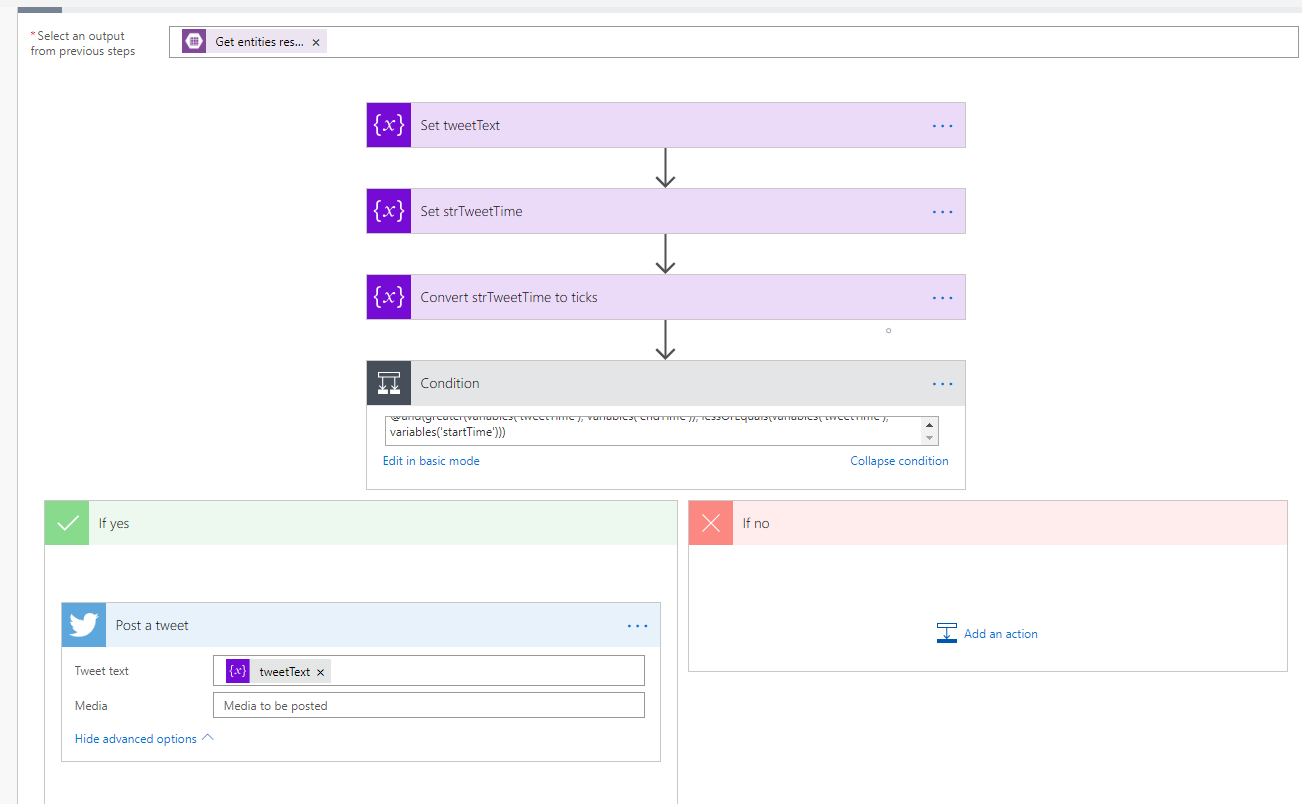Click the Twitter bird icon on Post a tweet
The height and width of the screenshot is (804, 1302).
83,625
